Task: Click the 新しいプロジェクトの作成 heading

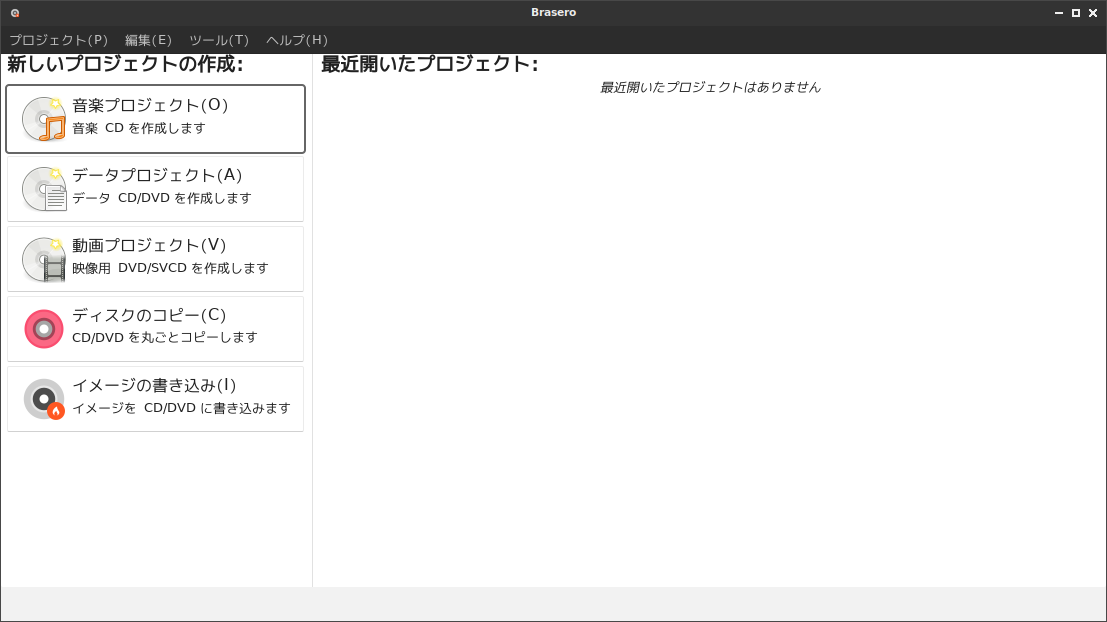Action: pos(125,64)
